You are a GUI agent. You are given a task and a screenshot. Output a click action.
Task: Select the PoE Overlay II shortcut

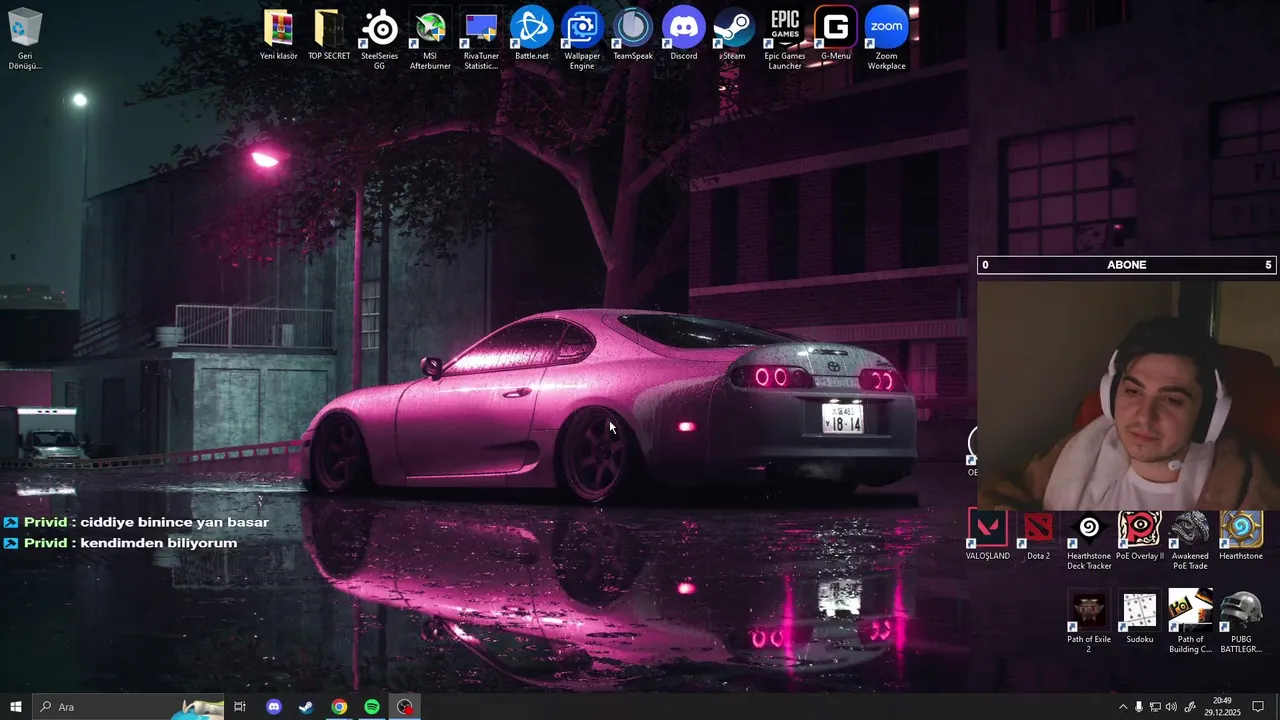pos(1140,535)
